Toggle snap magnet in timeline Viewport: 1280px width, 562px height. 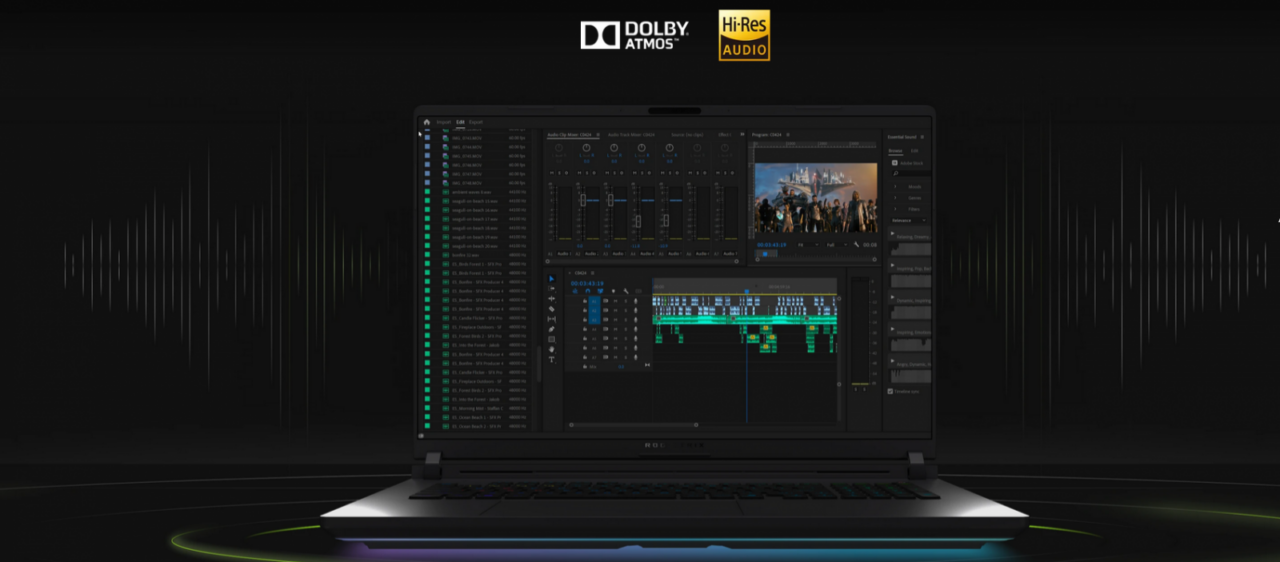point(588,291)
